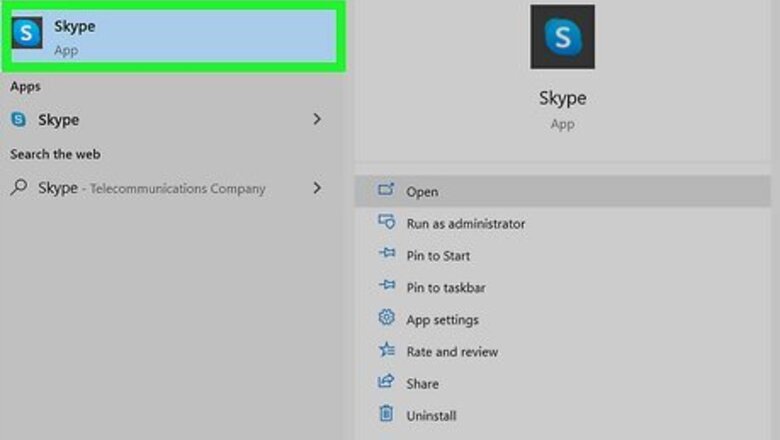Launch the Skype App best match result
780x440 pixels.
(x=176, y=36)
